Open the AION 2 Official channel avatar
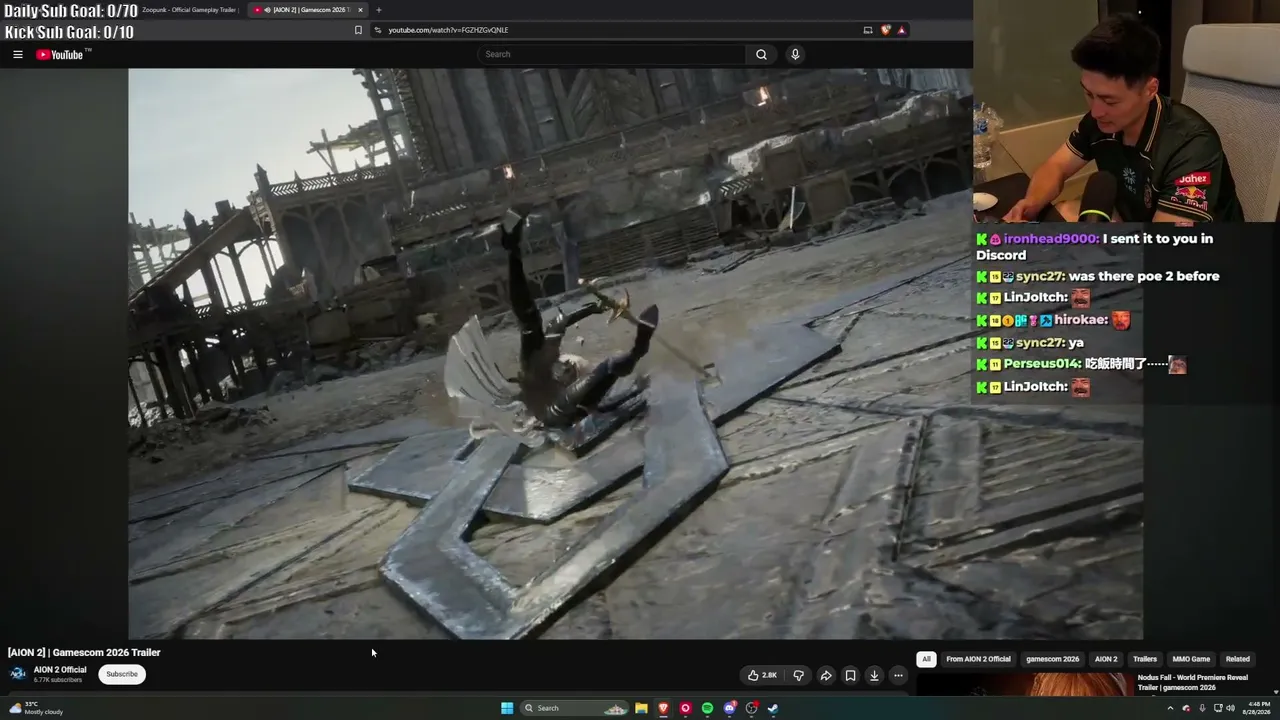The height and width of the screenshot is (720, 1280). (x=18, y=674)
